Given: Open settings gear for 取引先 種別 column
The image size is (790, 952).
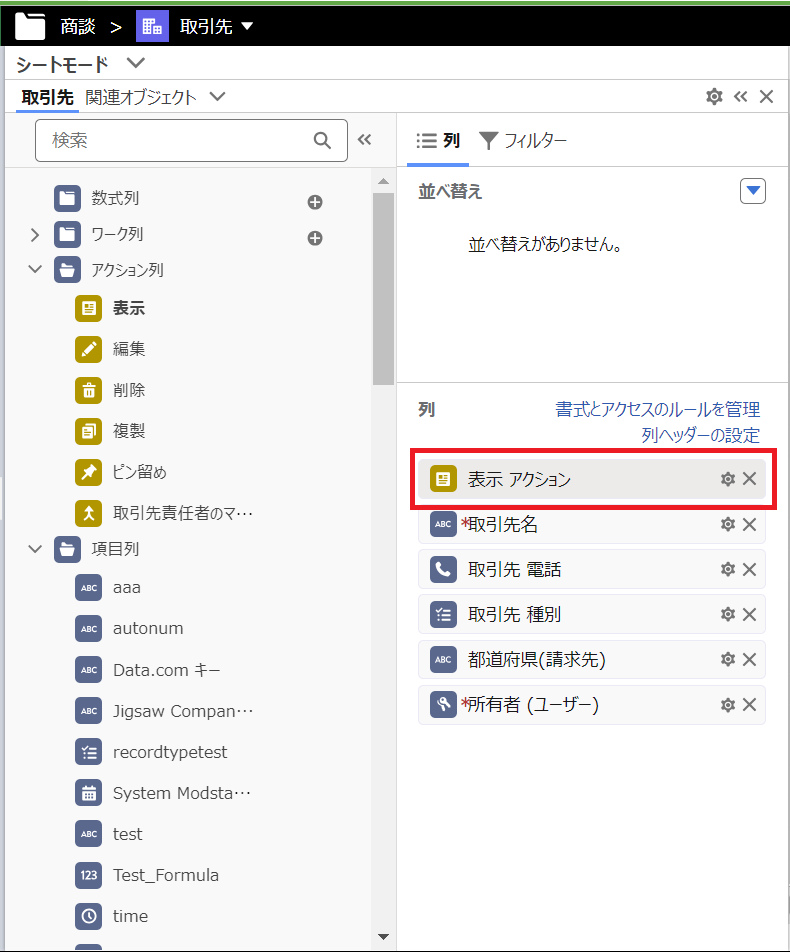Looking at the screenshot, I should point(727,614).
